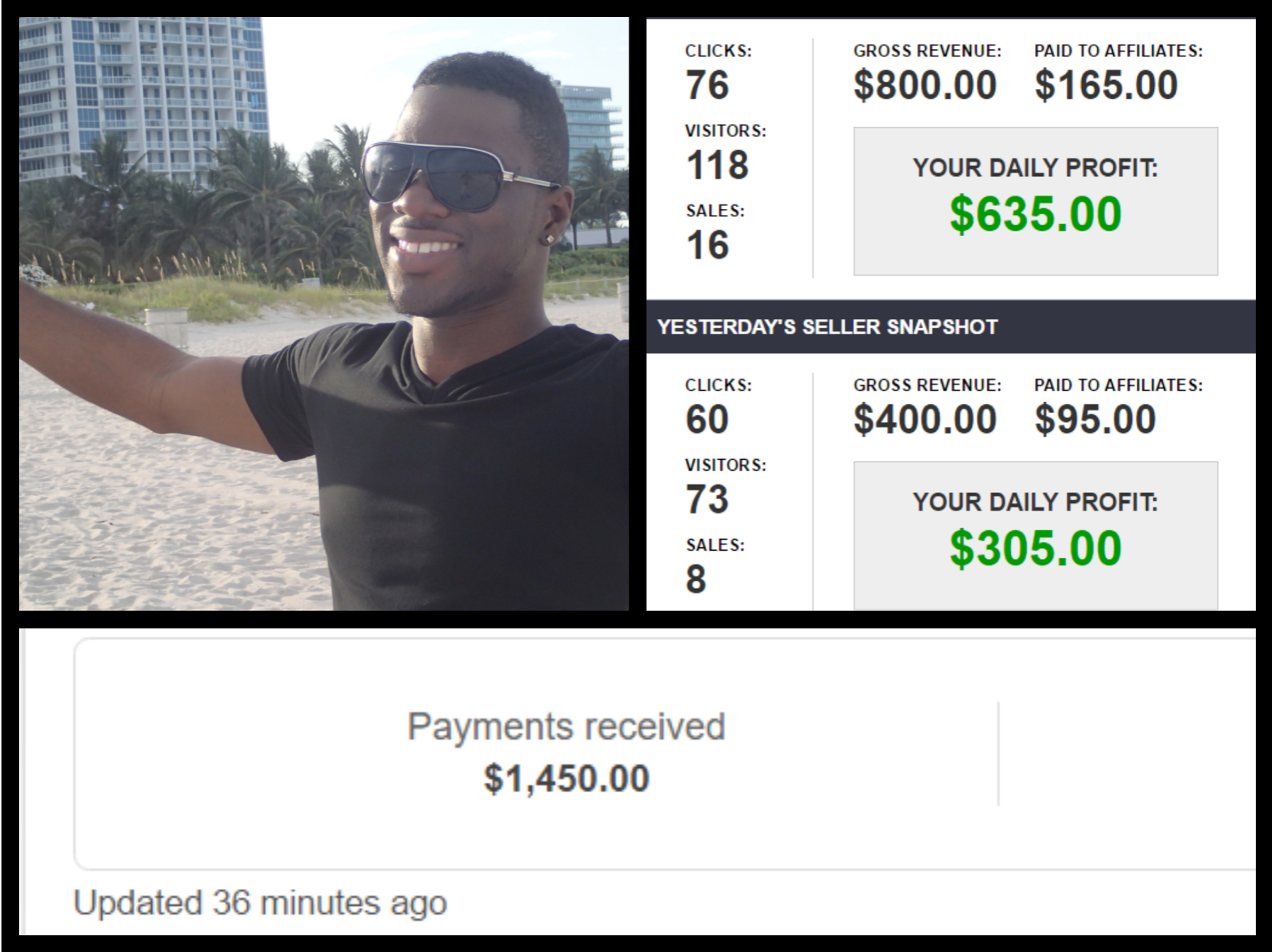Select the $1,450.00 payments total

coord(566,778)
